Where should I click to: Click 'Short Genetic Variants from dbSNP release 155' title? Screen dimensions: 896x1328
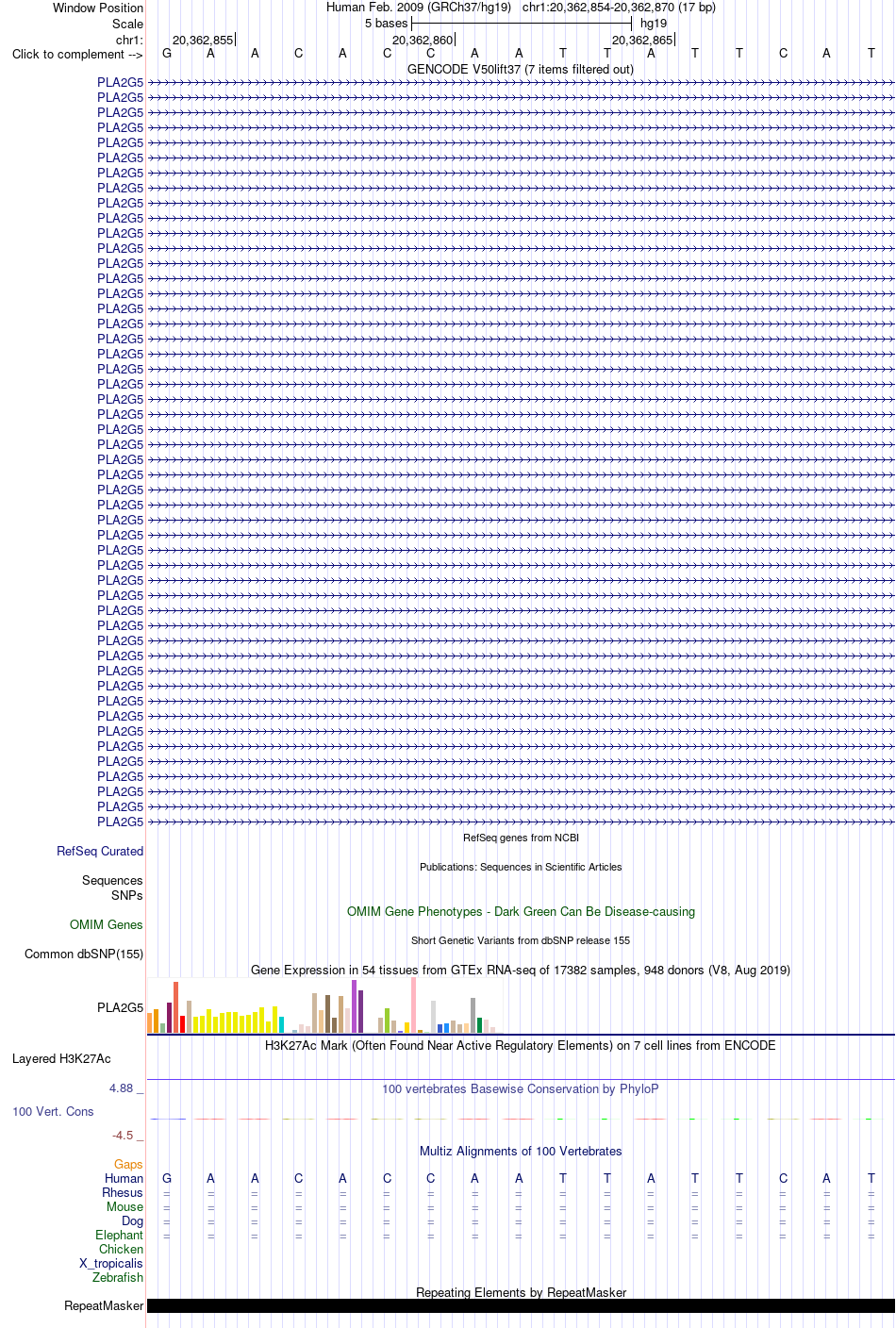tap(521, 940)
